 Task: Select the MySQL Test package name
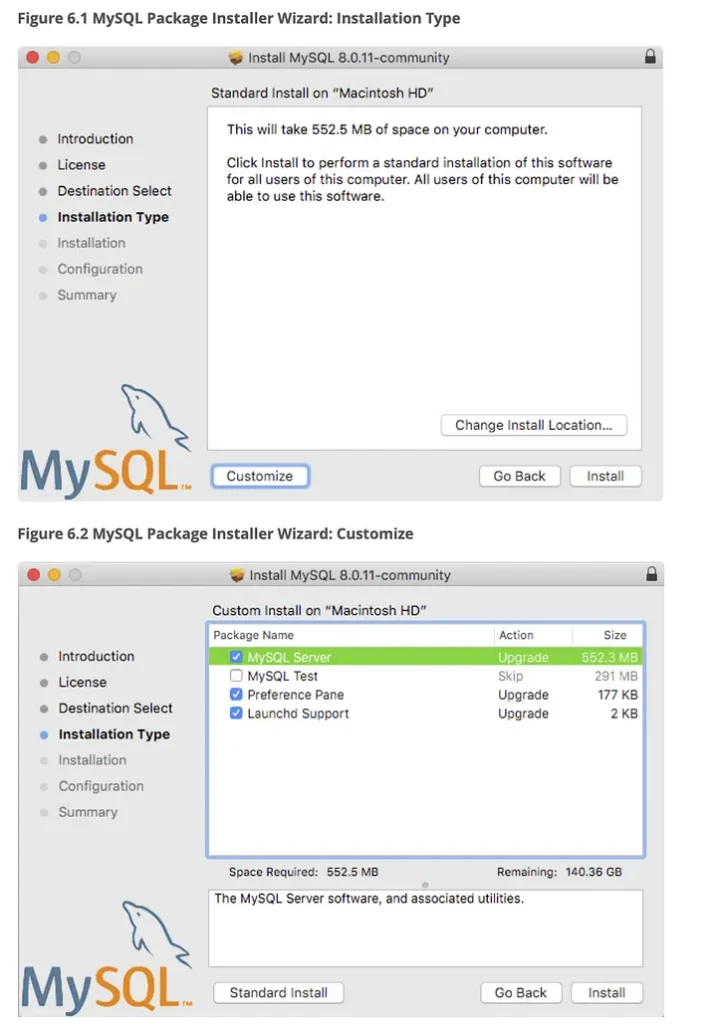coord(283,676)
